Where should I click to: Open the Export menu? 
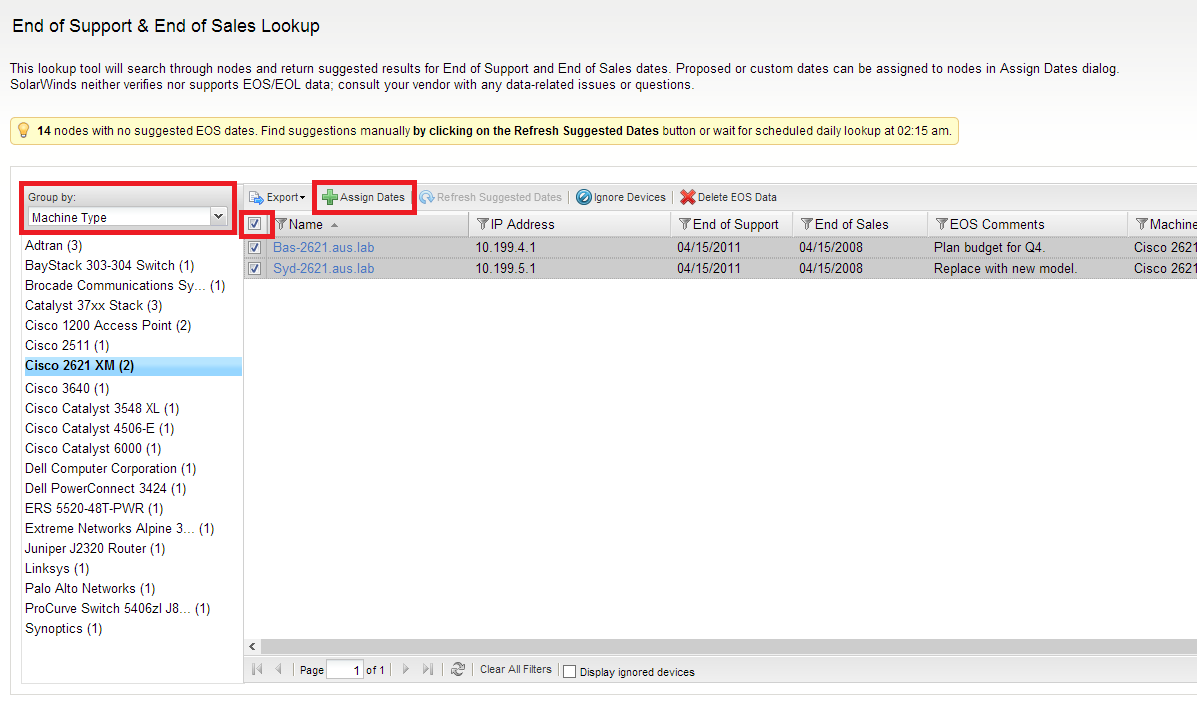point(277,197)
